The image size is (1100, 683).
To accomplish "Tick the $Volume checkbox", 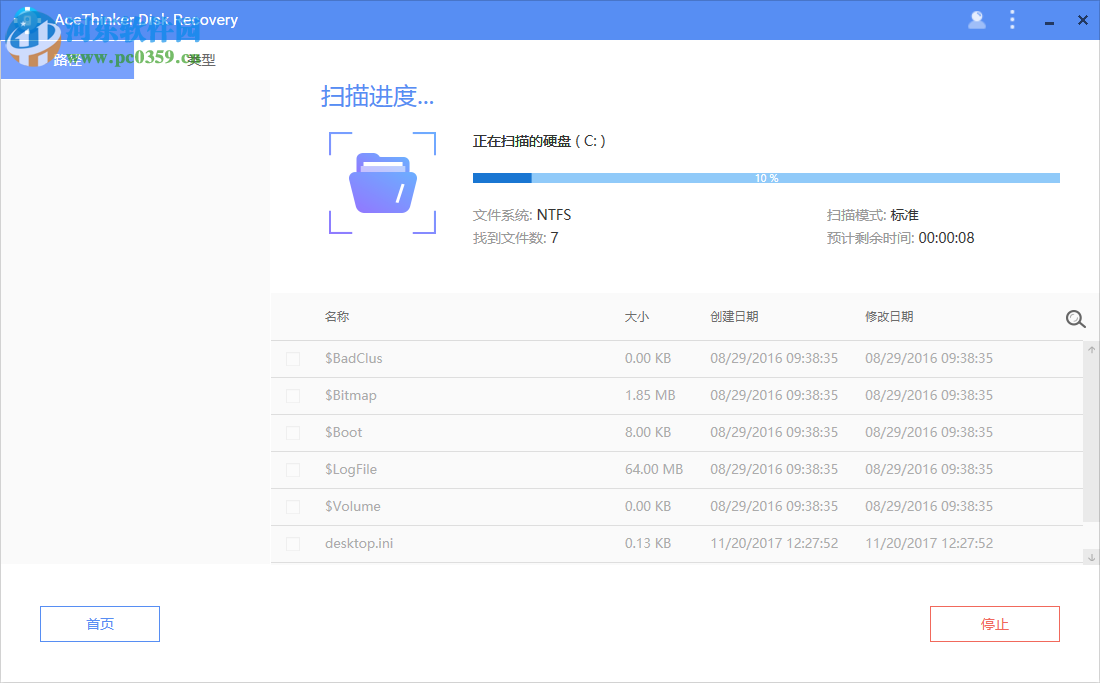I will tap(293, 506).
